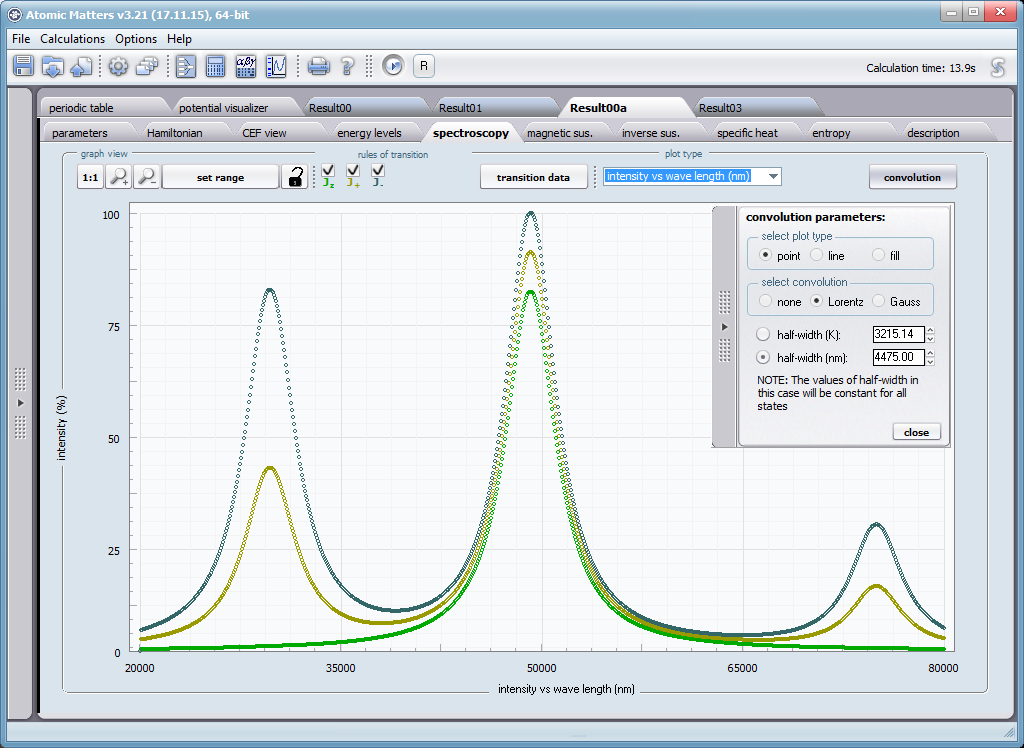Open the intensity vs wave length dropdown

tap(773, 175)
